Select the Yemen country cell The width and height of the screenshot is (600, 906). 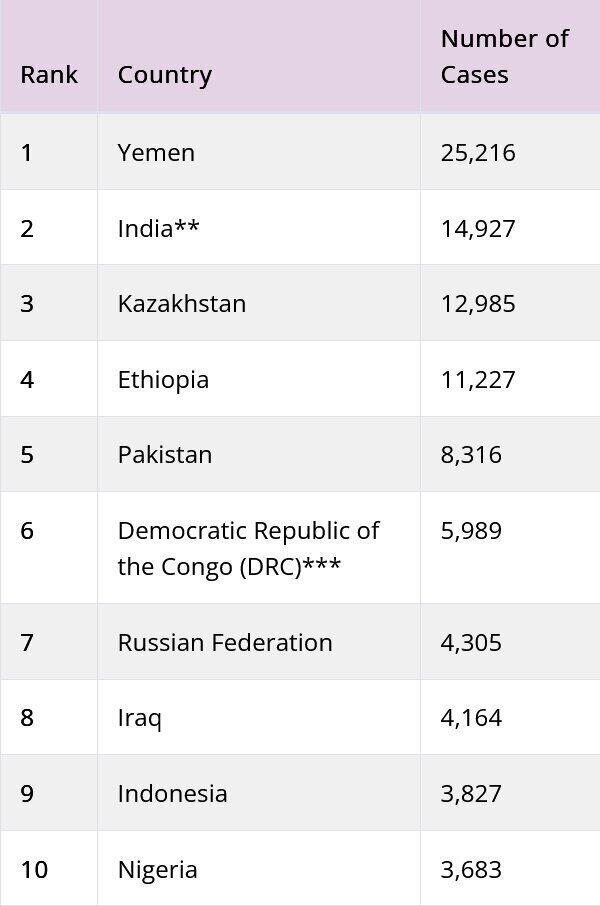156,152
